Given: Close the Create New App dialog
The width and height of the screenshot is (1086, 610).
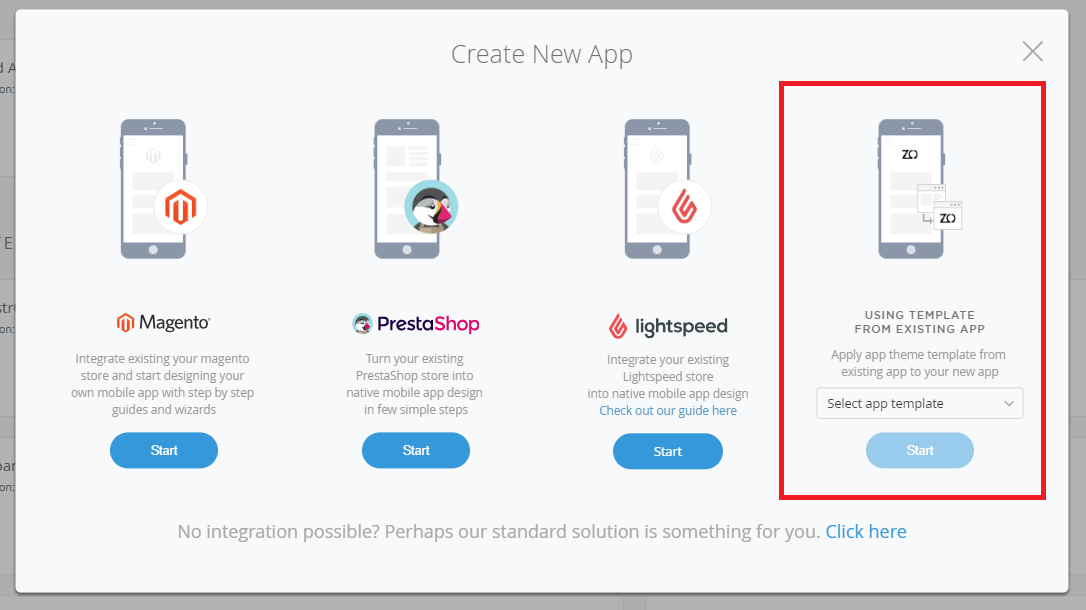Looking at the screenshot, I should [1033, 51].
